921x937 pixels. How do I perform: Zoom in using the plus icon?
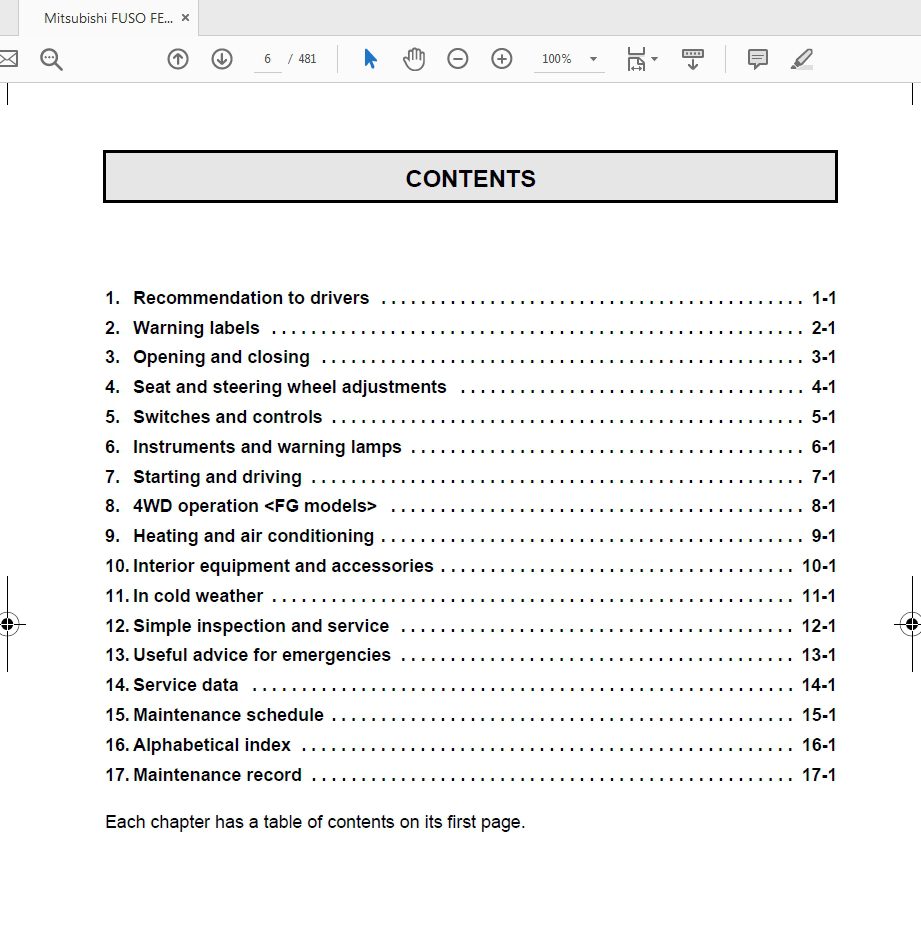pos(501,59)
